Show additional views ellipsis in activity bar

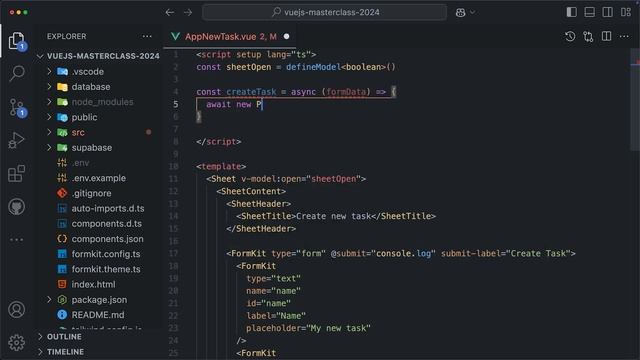[17, 240]
